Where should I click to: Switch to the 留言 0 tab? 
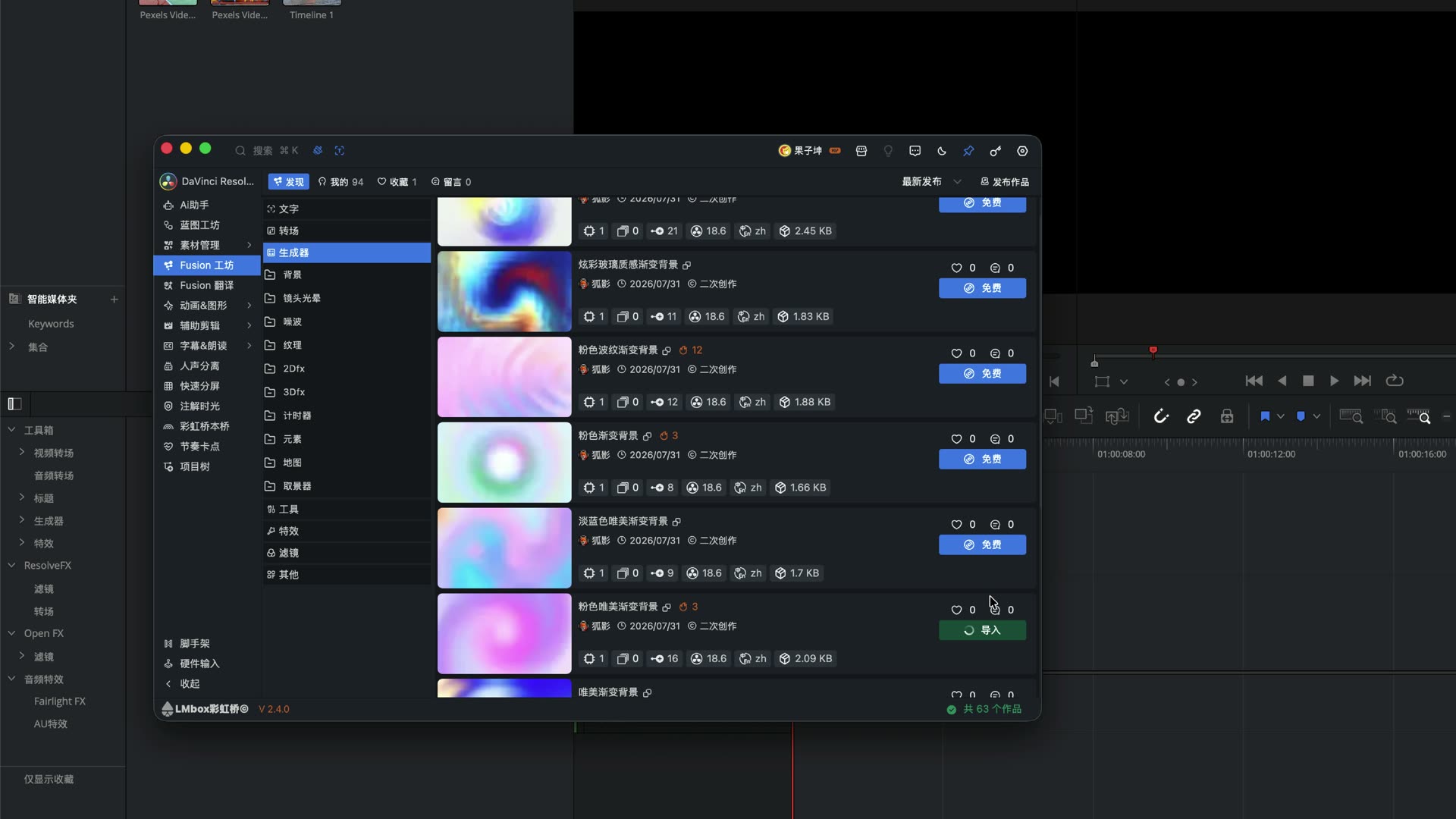point(451,182)
